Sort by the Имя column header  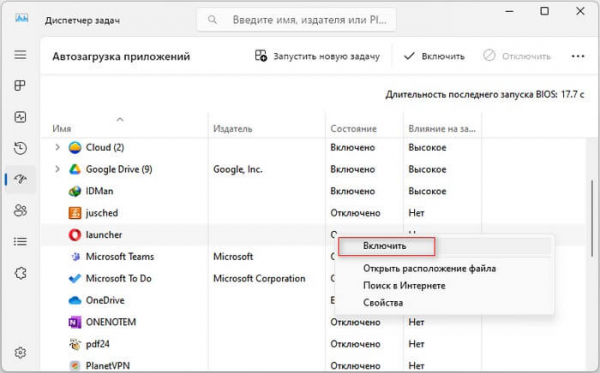(62, 129)
